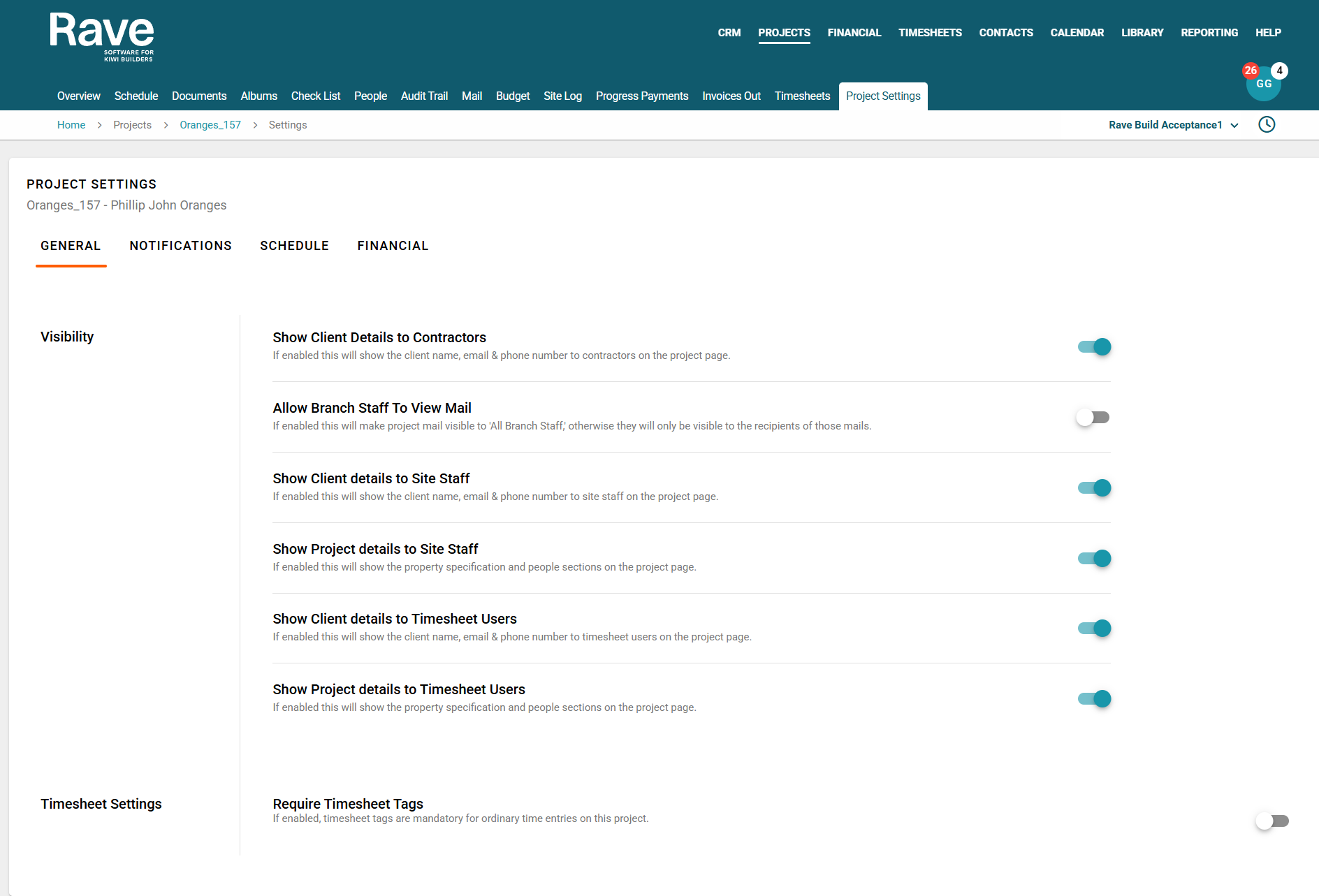1319x896 pixels.
Task: Open the Library menu
Action: [1142, 33]
